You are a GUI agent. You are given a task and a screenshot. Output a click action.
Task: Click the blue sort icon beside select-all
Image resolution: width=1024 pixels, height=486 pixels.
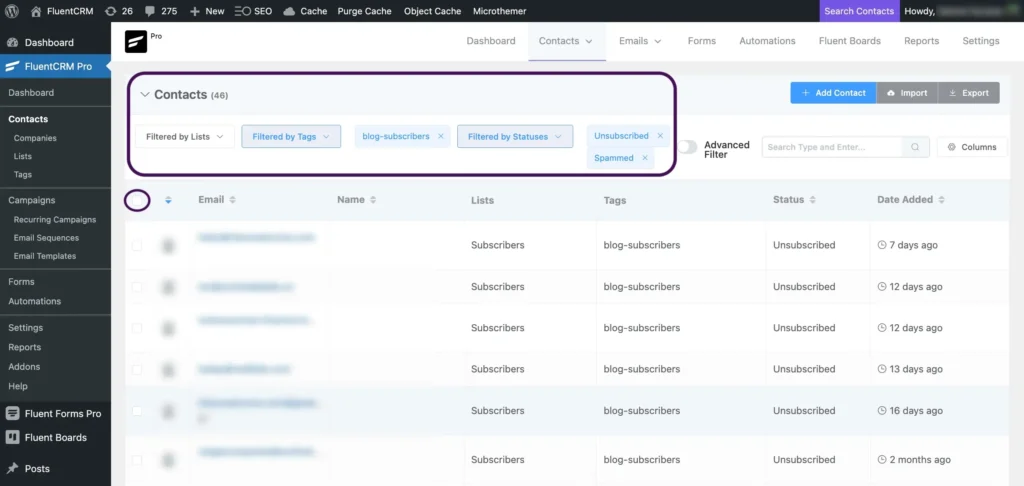(x=168, y=201)
